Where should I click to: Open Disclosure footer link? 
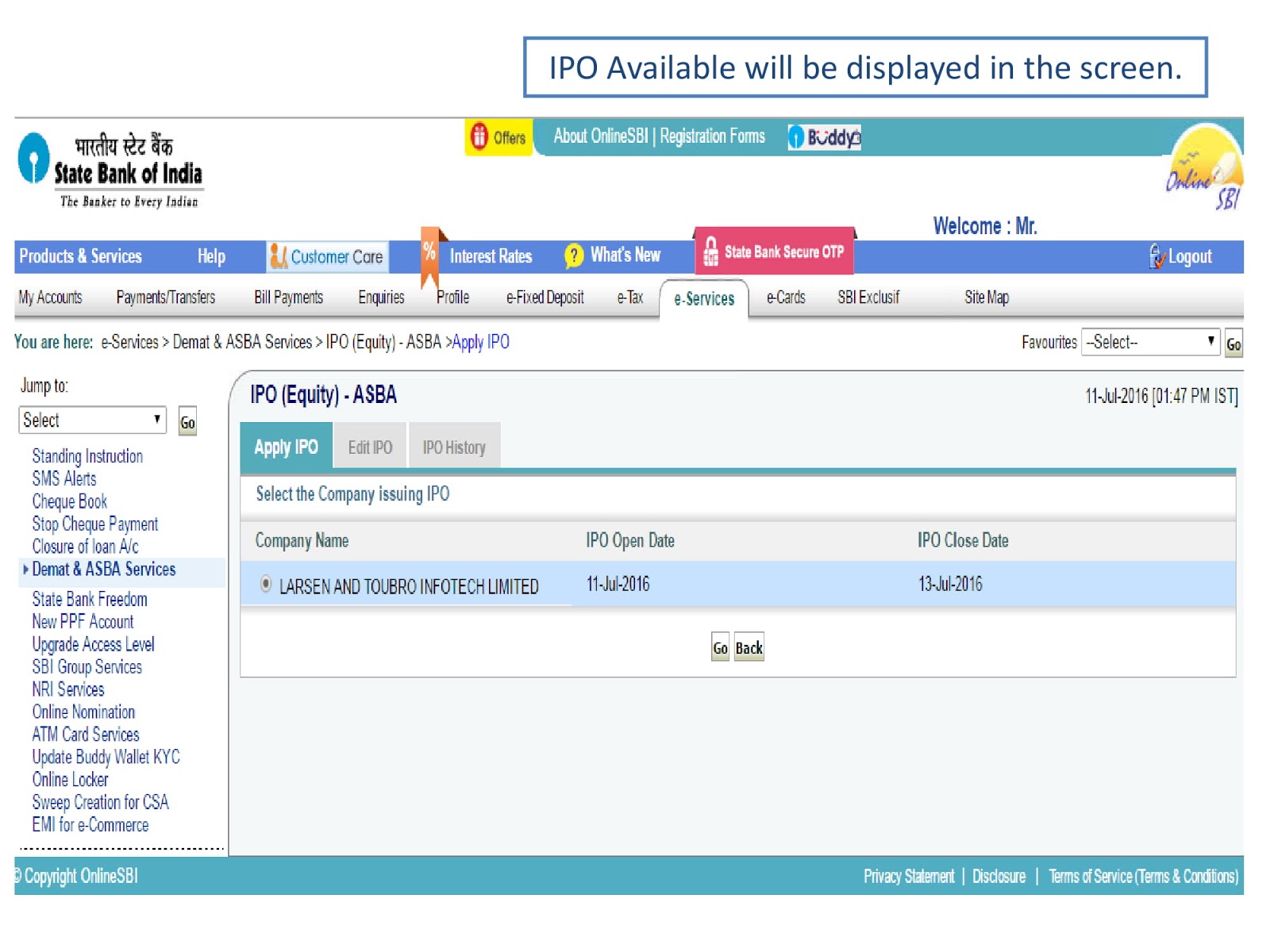(999, 876)
